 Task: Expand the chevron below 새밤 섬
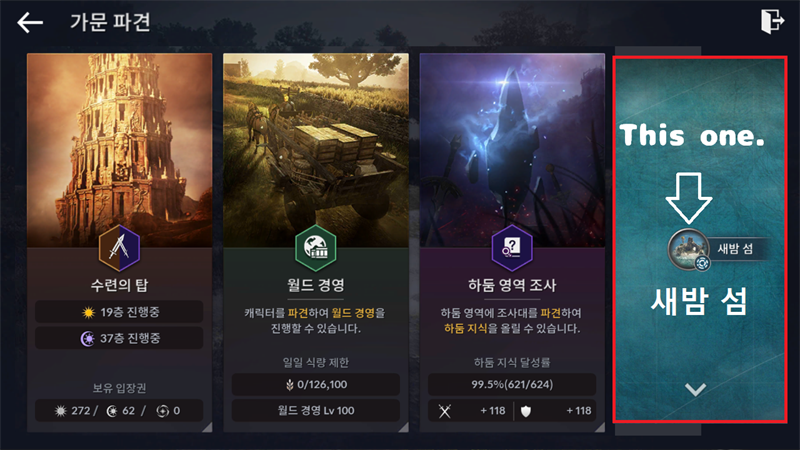(x=695, y=390)
